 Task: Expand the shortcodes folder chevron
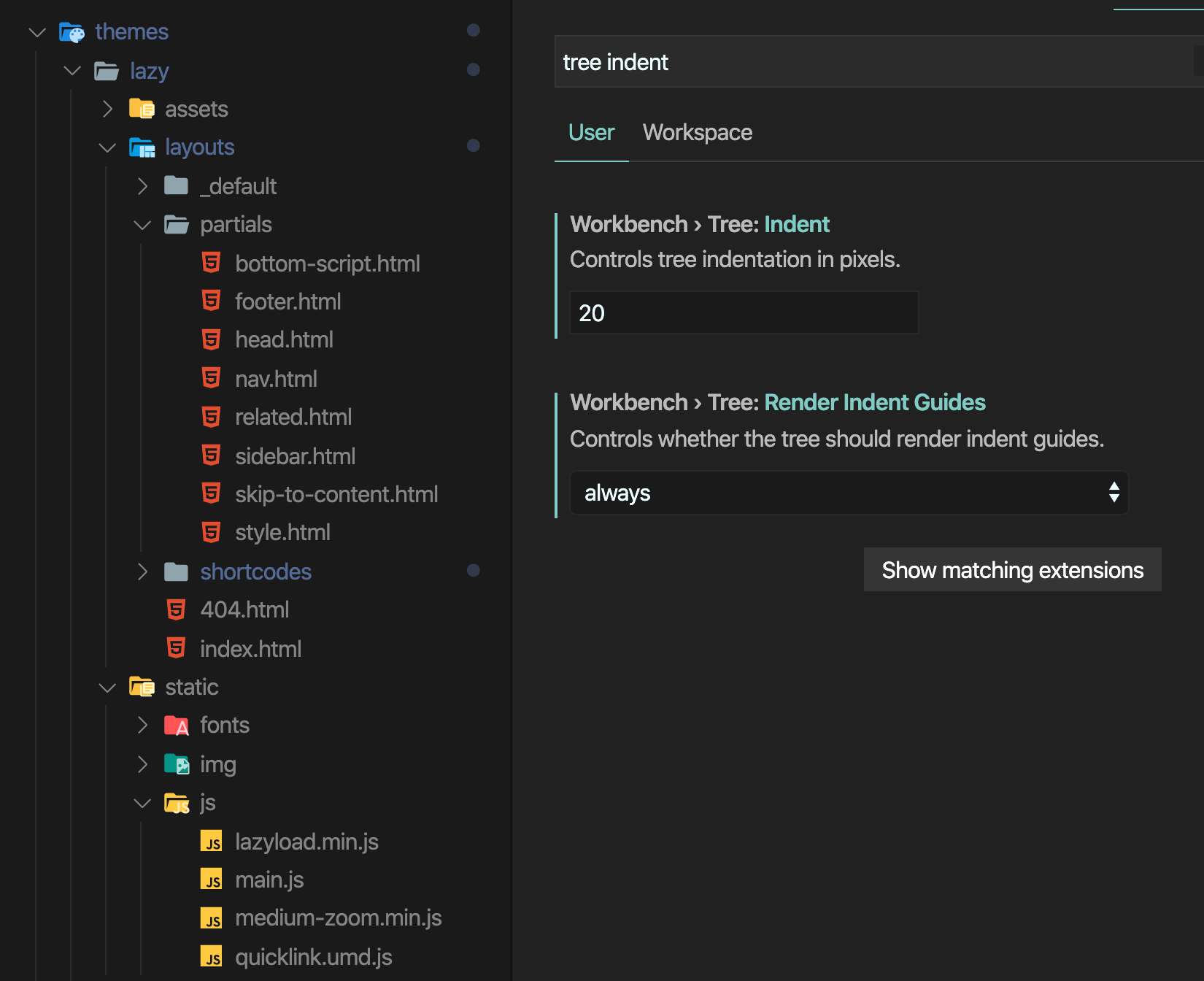click(x=143, y=572)
